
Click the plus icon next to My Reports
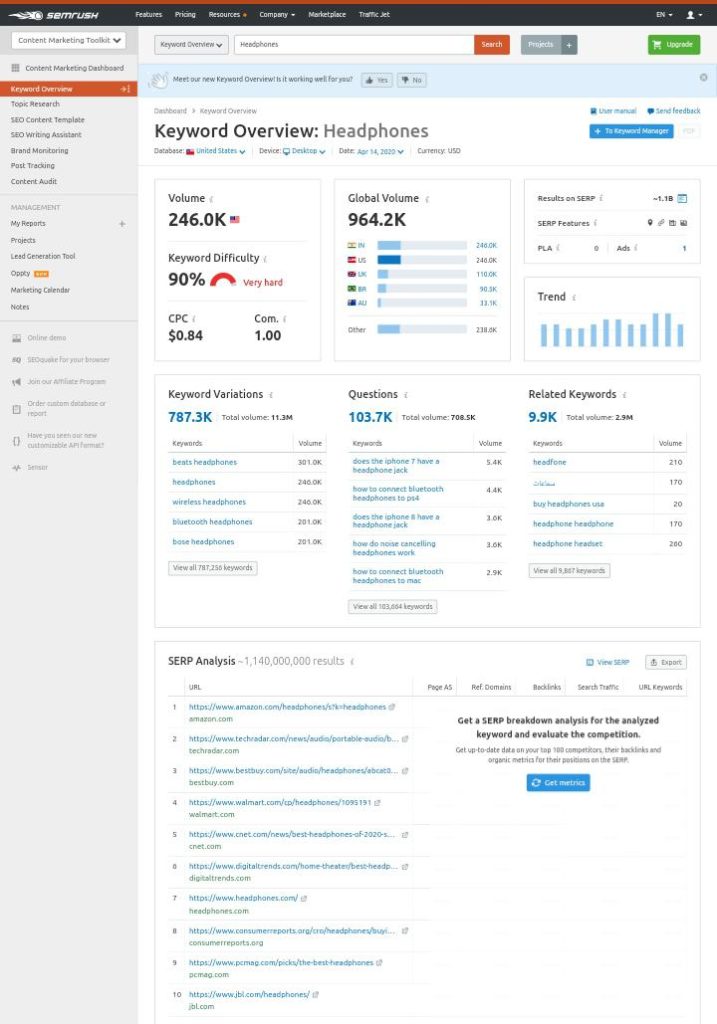[122, 223]
